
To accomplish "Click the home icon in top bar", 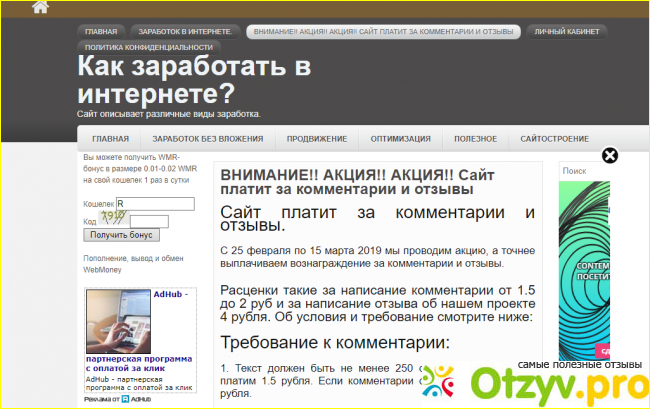I will pos(40,7).
